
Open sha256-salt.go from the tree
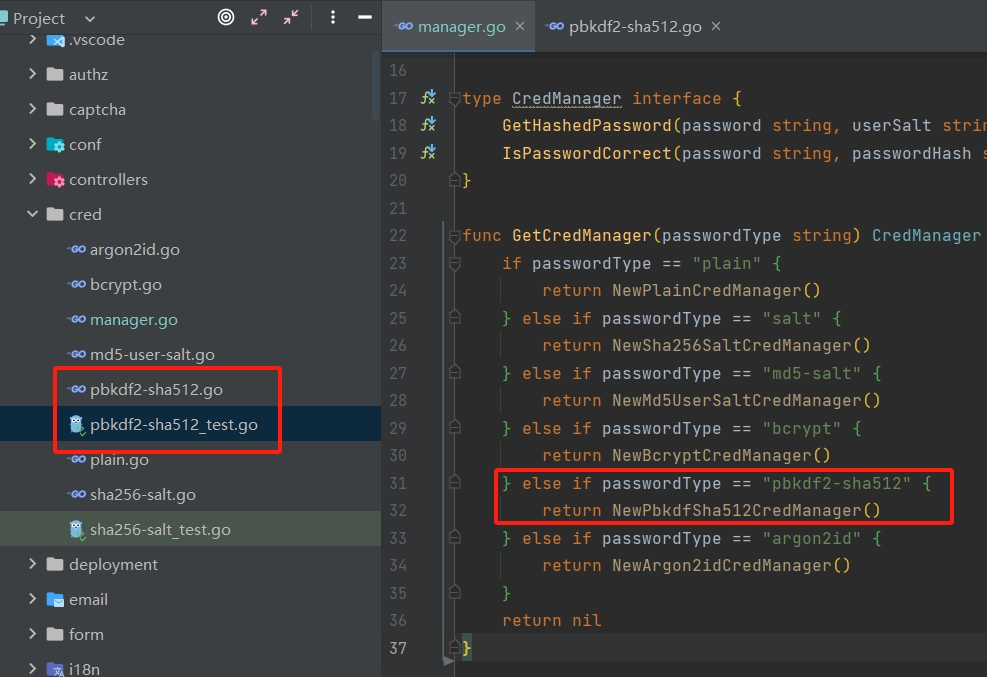point(143,495)
